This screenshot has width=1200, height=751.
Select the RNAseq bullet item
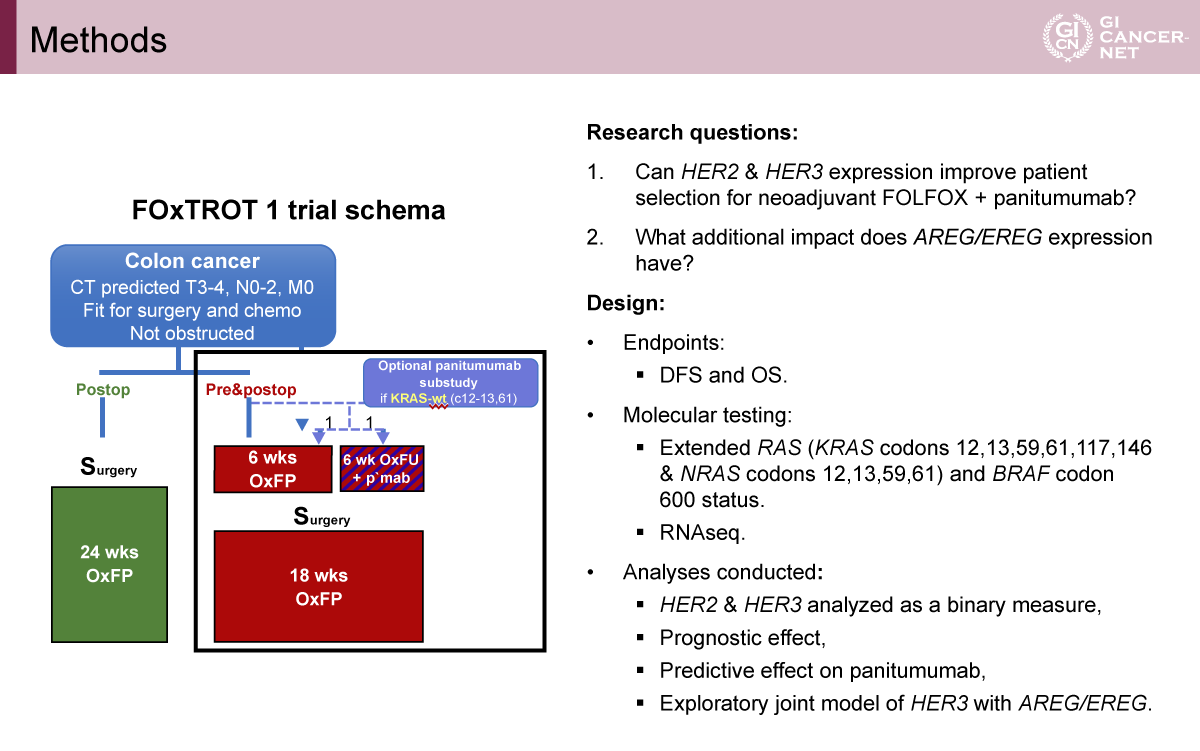(702, 533)
